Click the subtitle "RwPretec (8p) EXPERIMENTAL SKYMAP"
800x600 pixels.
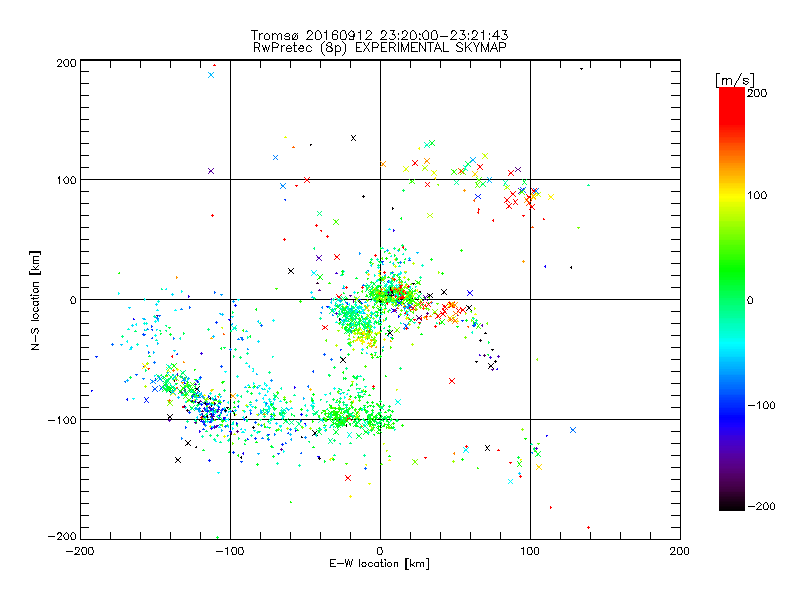(x=380, y=47)
